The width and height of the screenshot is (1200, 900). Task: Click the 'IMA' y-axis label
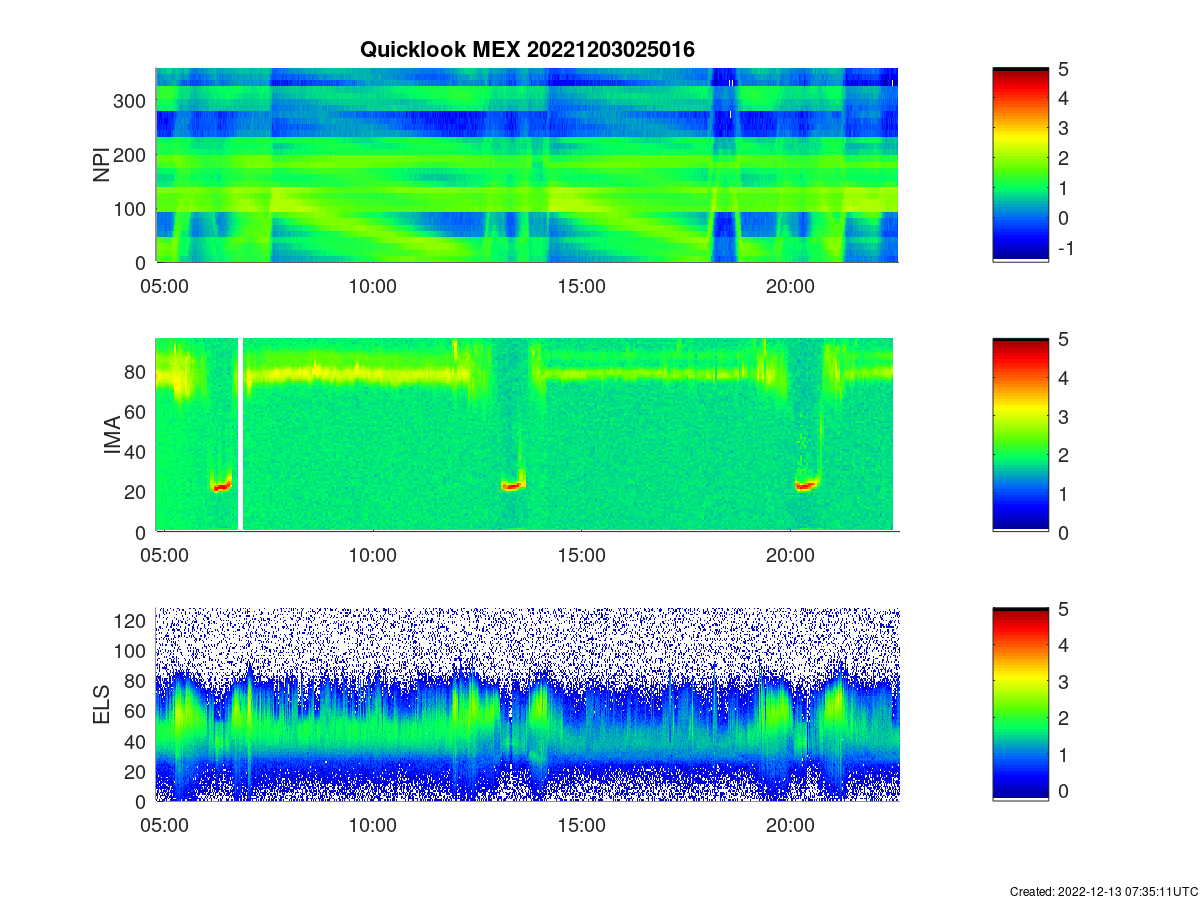point(112,437)
